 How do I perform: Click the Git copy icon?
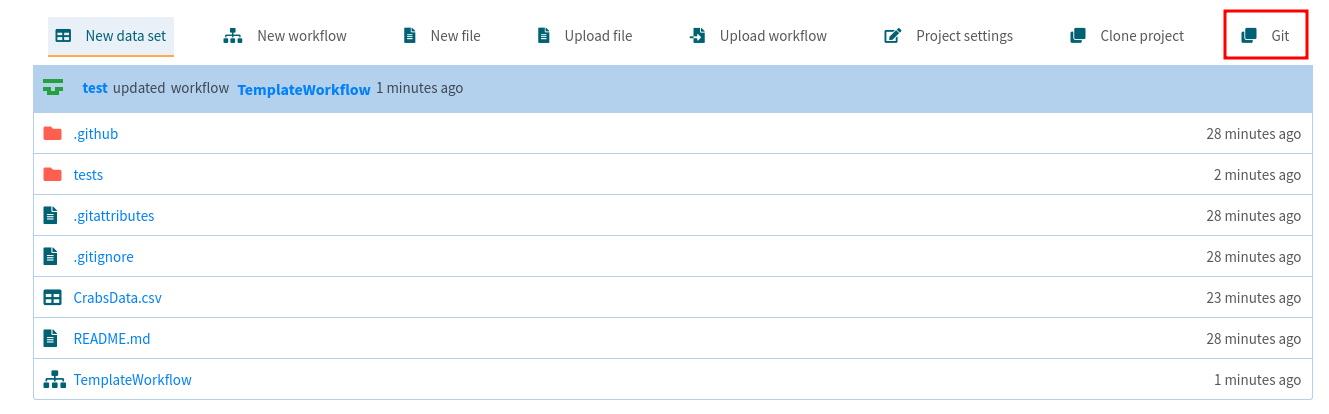point(1248,36)
